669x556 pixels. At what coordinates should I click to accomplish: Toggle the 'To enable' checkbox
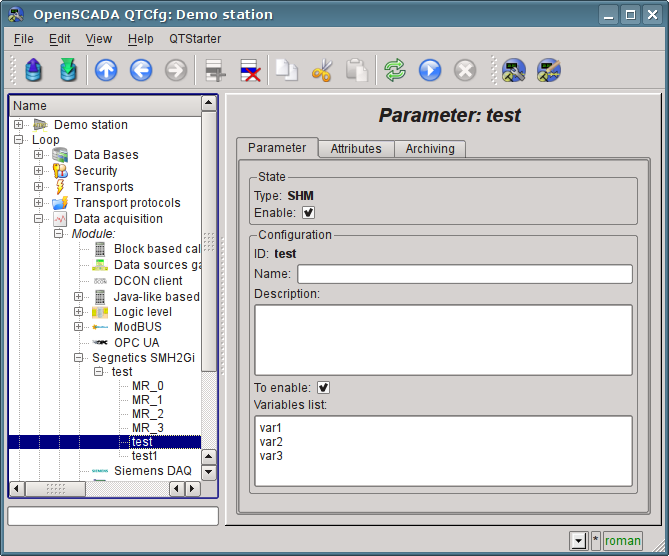tap(324, 387)
